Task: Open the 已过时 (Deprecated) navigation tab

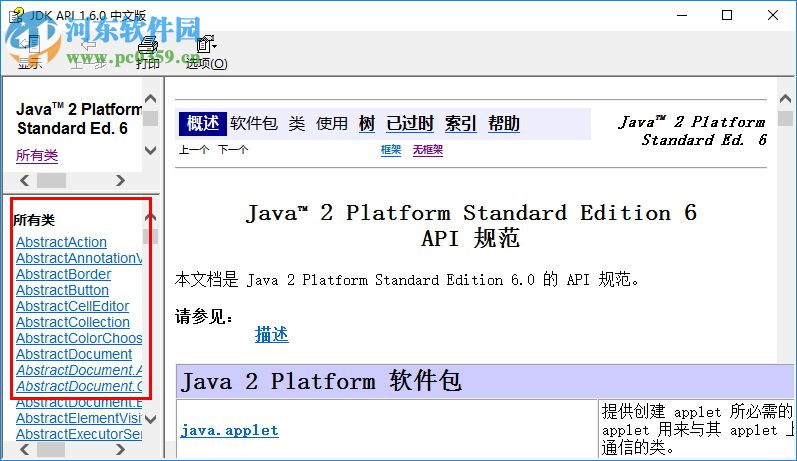Action: click(410, 124)
